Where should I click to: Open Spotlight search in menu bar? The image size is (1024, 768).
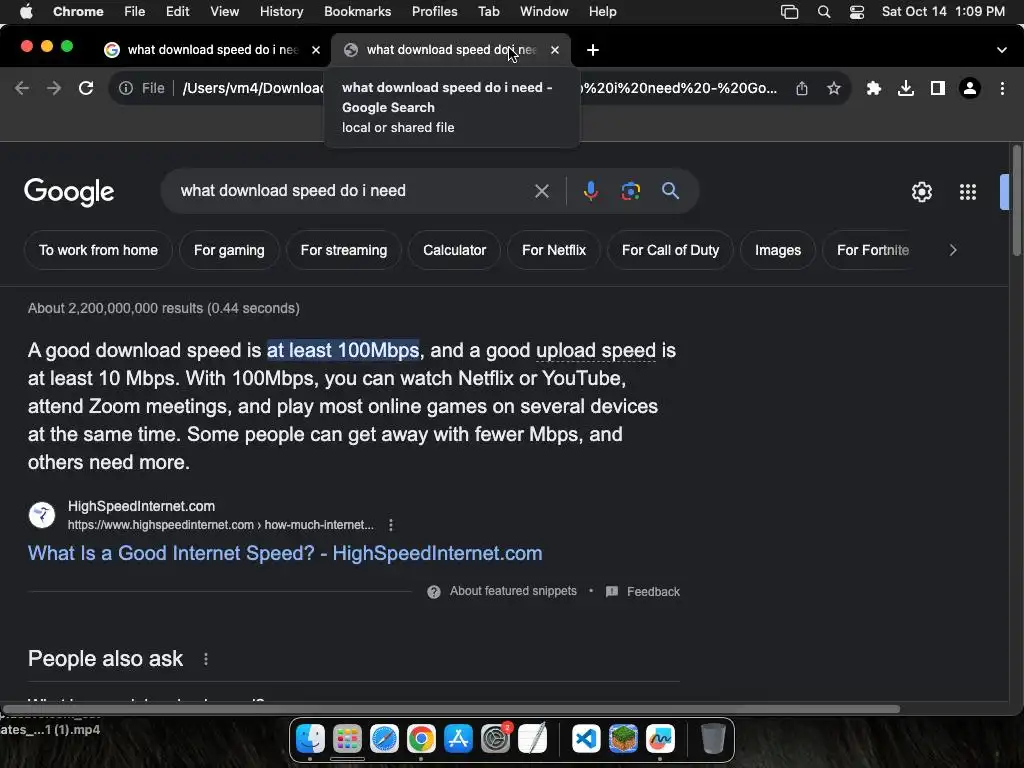point(824,12)
